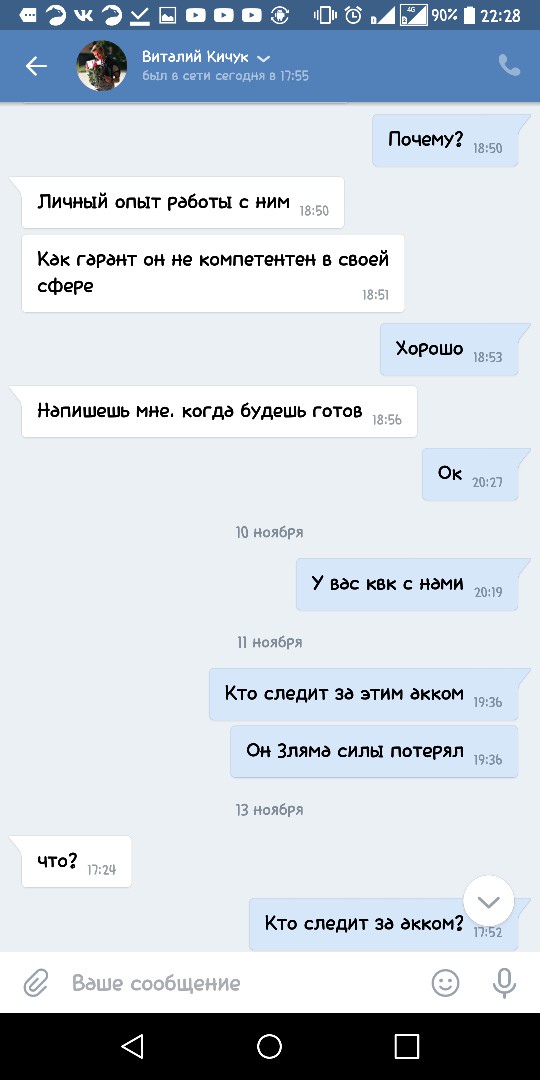
Task: Open the profile avatar of Виталий Кичук
Action: pos(101,65)
